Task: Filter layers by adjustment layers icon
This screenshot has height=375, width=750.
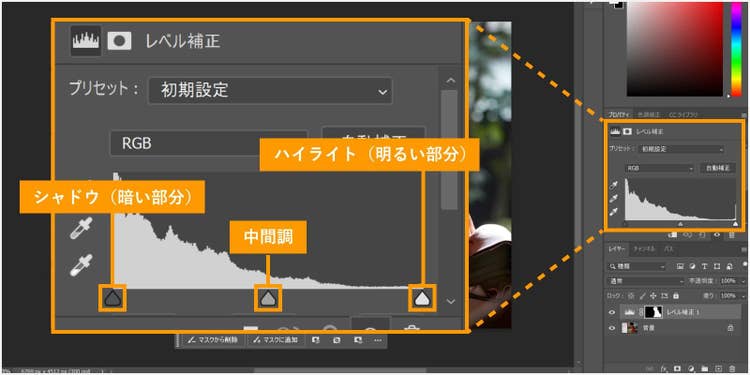Action: (692, 266)
